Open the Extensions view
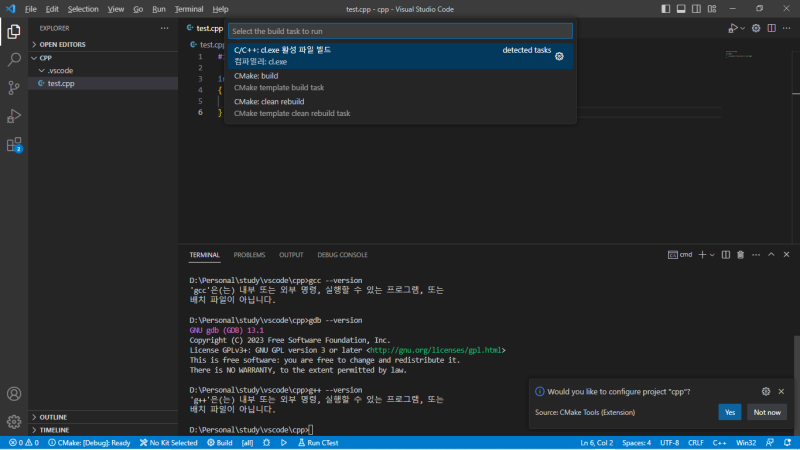 click(14, 145)
